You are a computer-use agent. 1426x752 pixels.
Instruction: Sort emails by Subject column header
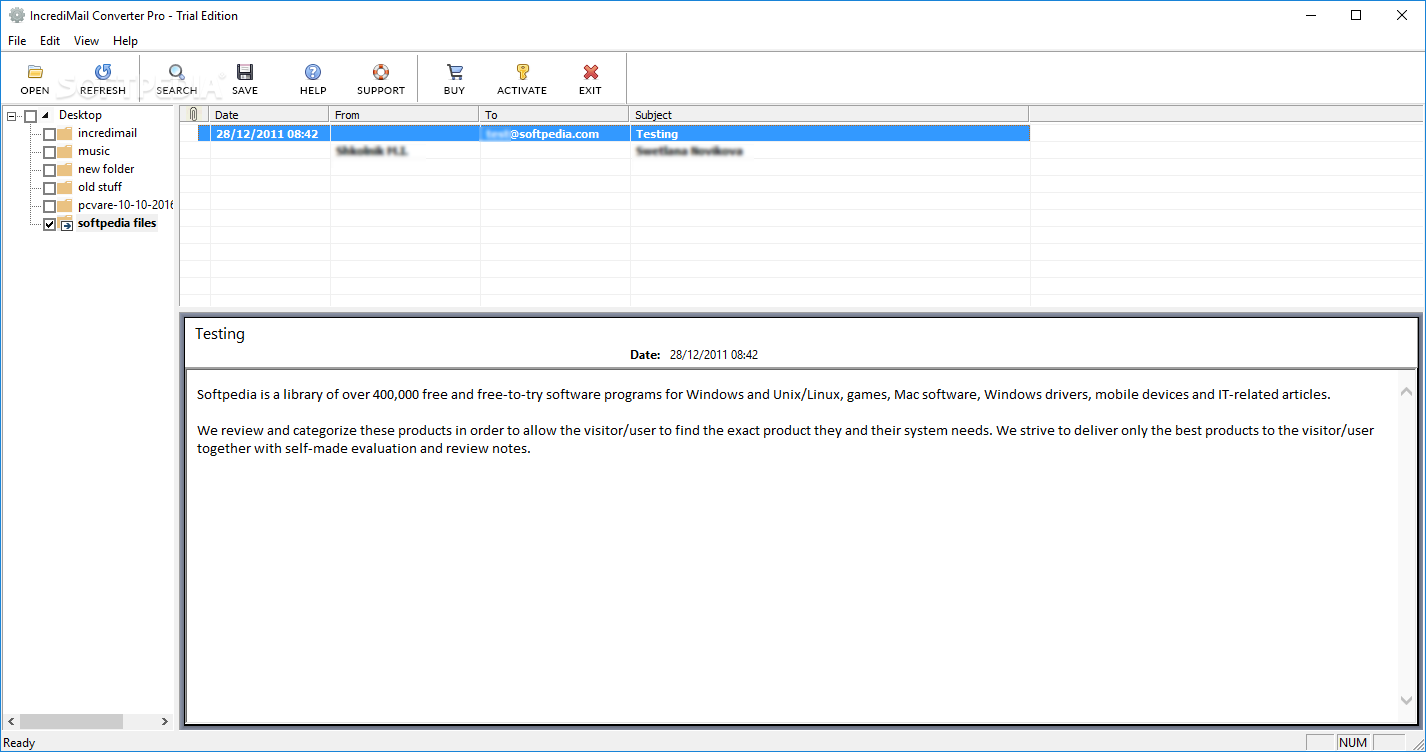tap(830, 115)
